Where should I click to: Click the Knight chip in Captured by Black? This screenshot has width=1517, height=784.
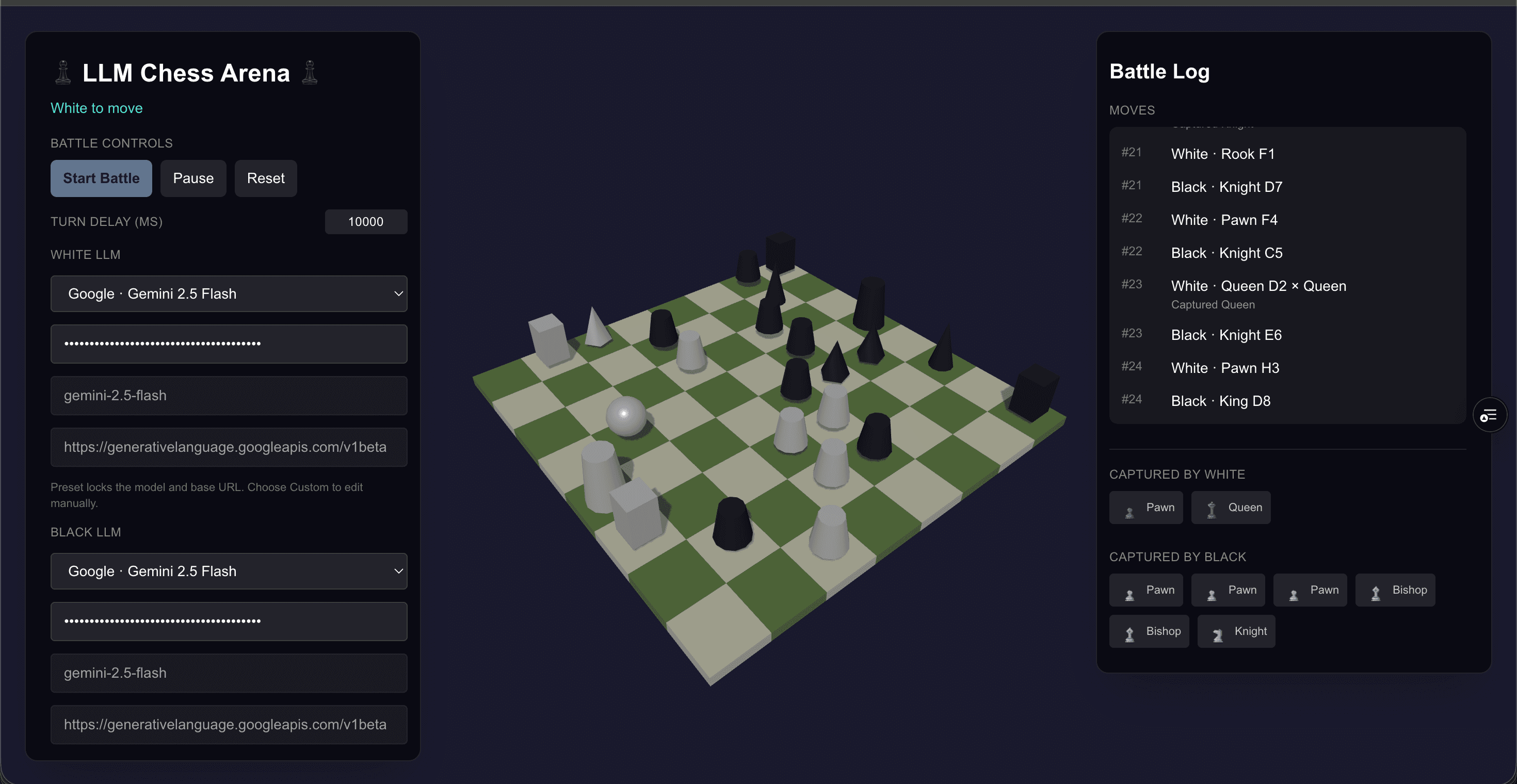pyautogui.click(x=1236, y=631)
